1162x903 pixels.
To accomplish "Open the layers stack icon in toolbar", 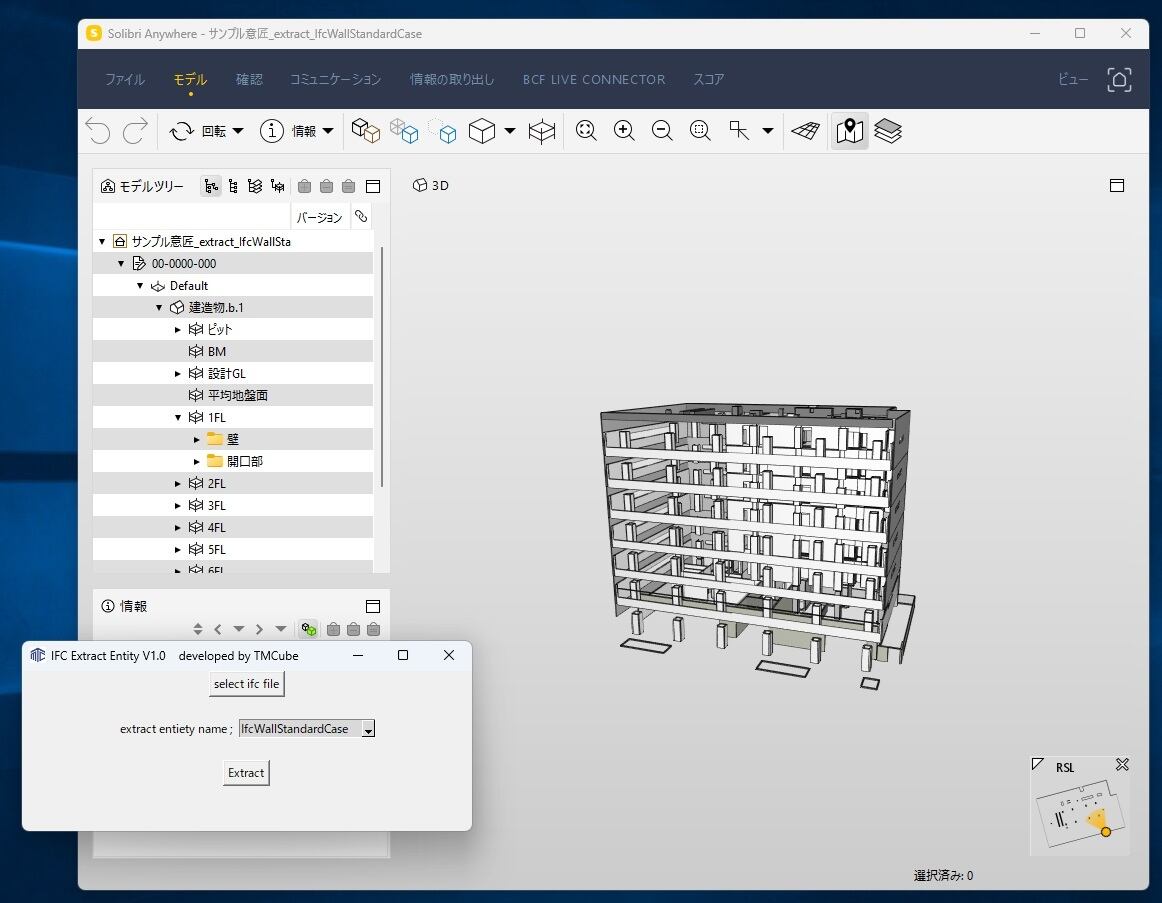I will (x=887, y=131).
